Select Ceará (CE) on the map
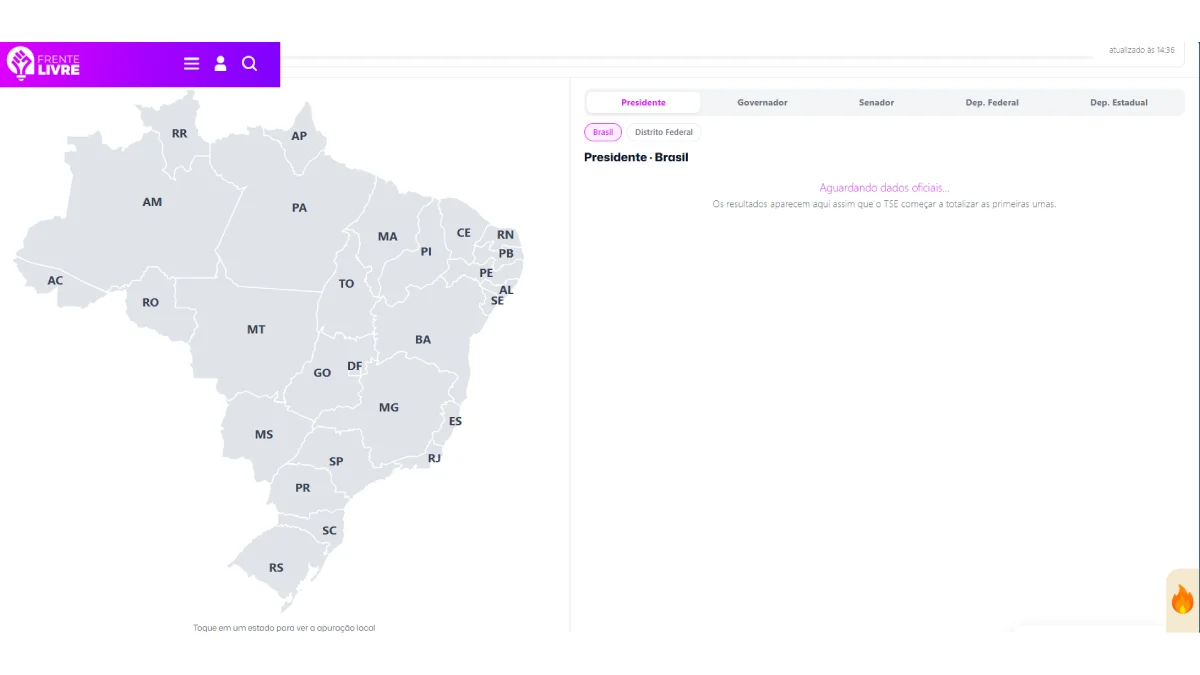Image resolution: width=1200 pixels, height=675 pixels. click(x=464, y=233)
